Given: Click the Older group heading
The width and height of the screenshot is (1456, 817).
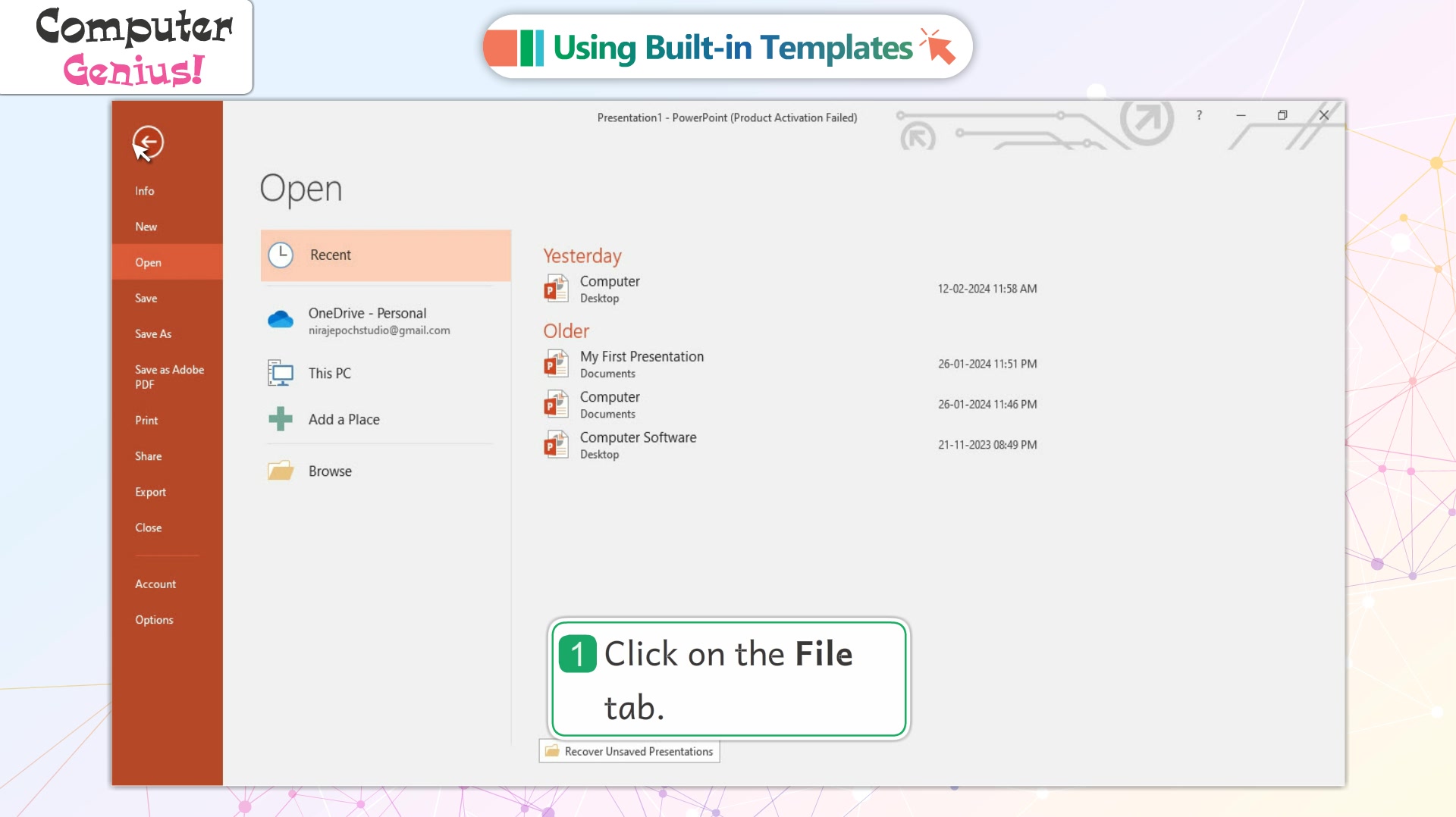Looking at the screenshot, I should (566, 331).
